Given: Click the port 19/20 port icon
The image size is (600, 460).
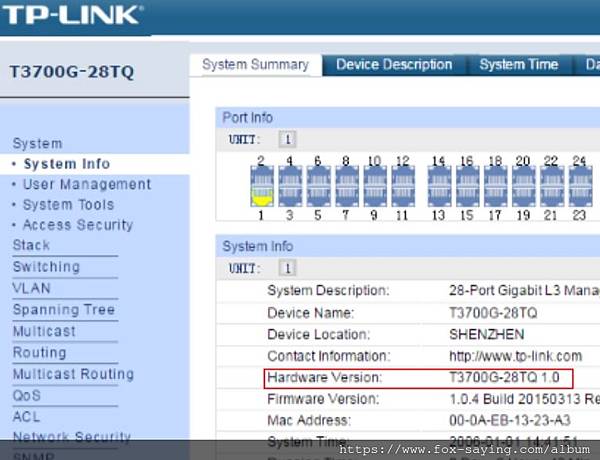Looking at the screenshot, I should click(x=524, y=186).
